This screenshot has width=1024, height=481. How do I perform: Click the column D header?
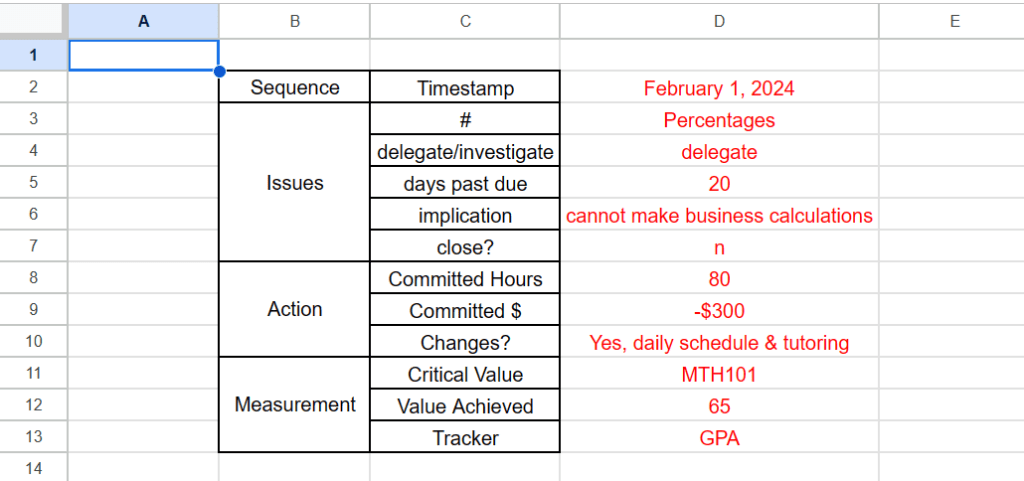(719, 19)
